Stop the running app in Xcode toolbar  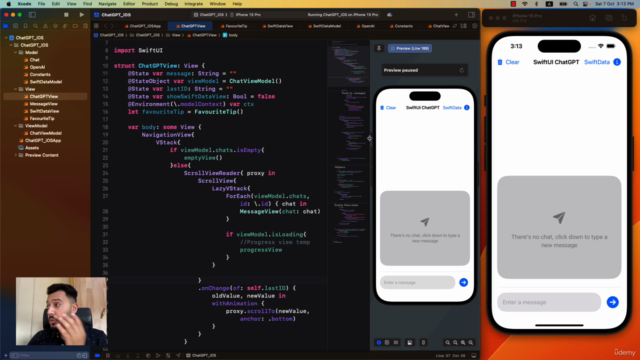(x=66, y=15)
